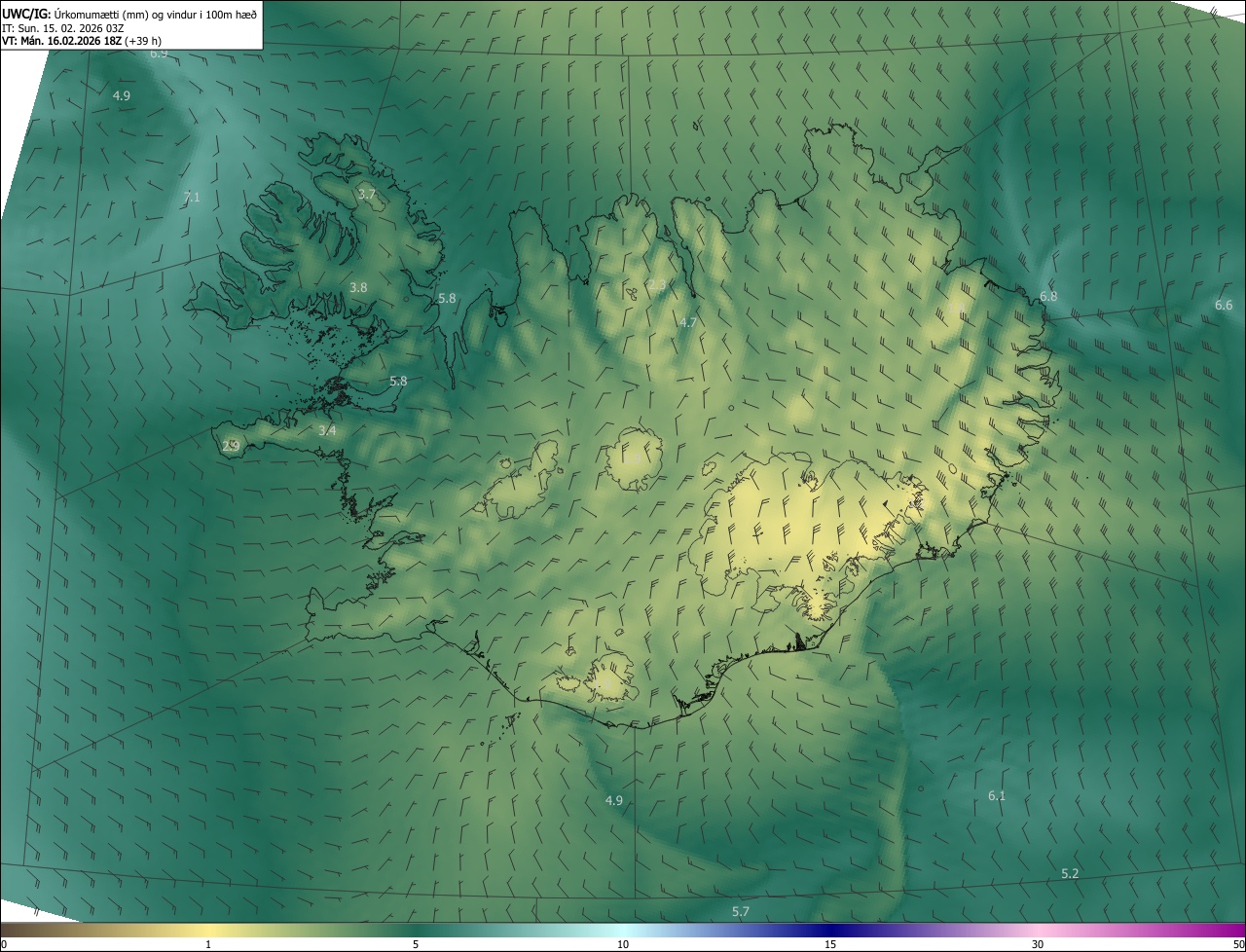The height and width of the screenshot is (952, 1246).
Task: Click the 4.9 value label below the header box
Action: pos(122,95)
